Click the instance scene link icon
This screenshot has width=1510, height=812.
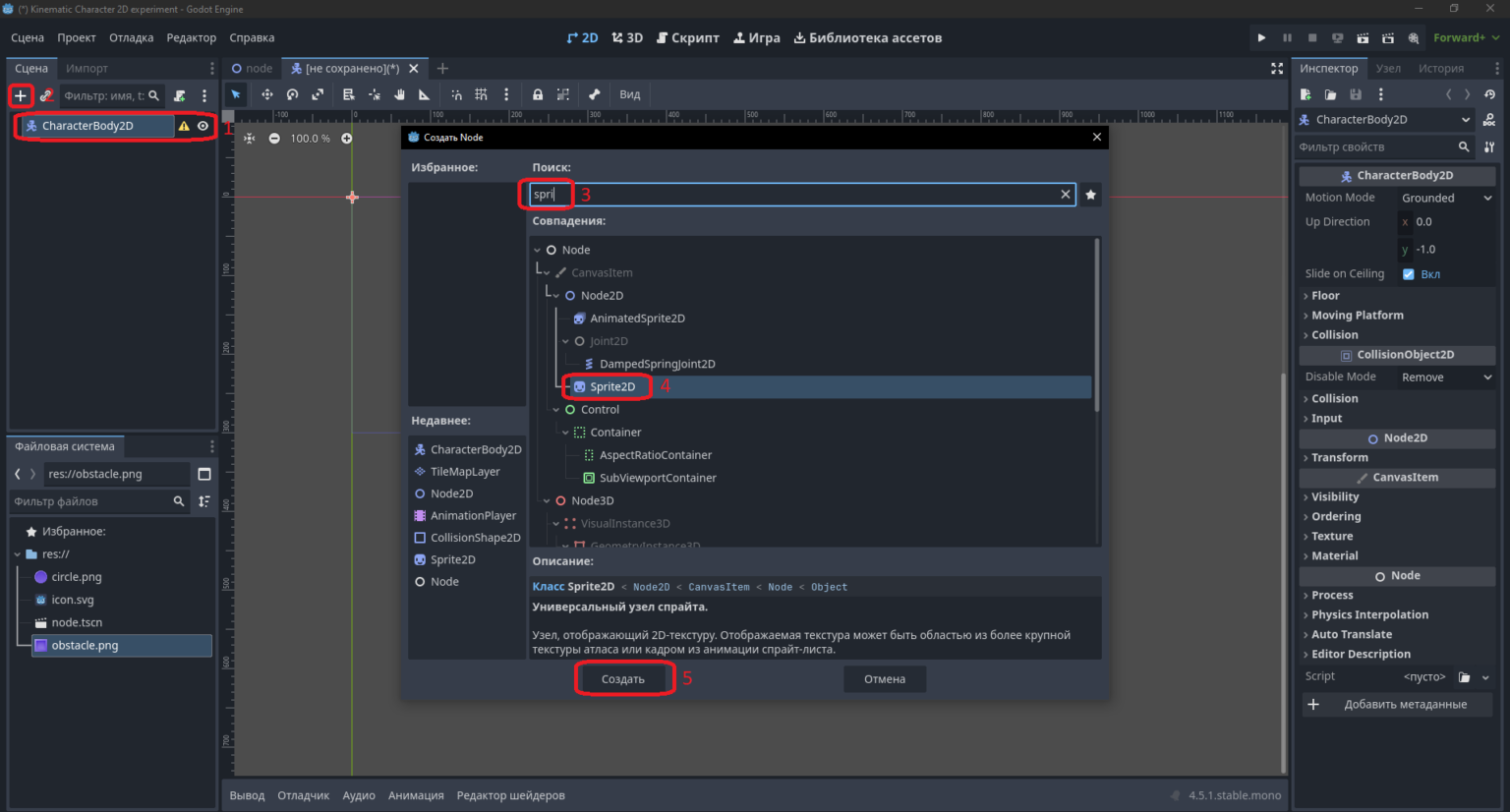coord(45,95)
